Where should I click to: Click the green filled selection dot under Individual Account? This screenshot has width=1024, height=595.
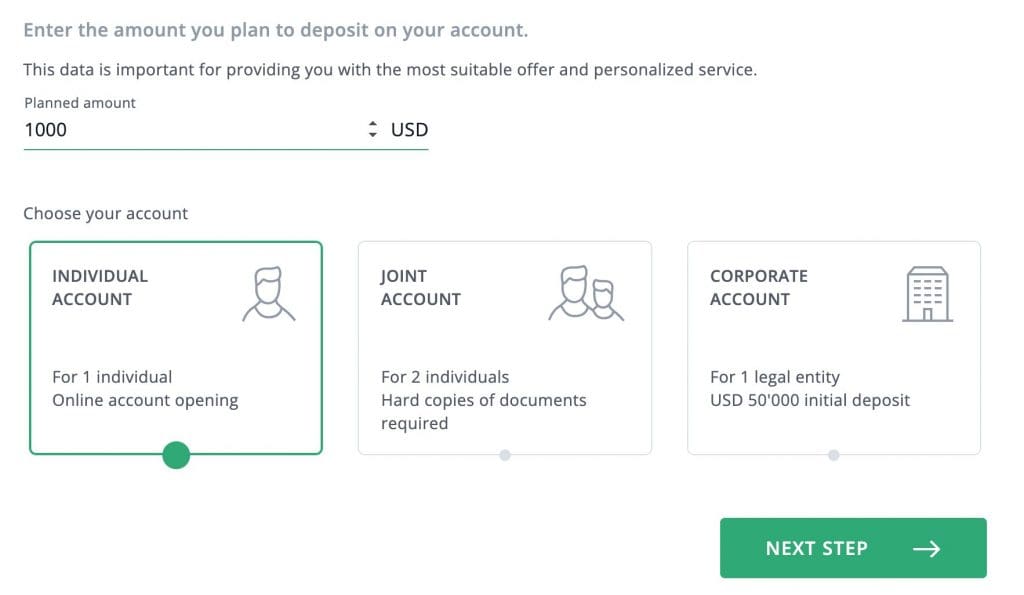176,455
